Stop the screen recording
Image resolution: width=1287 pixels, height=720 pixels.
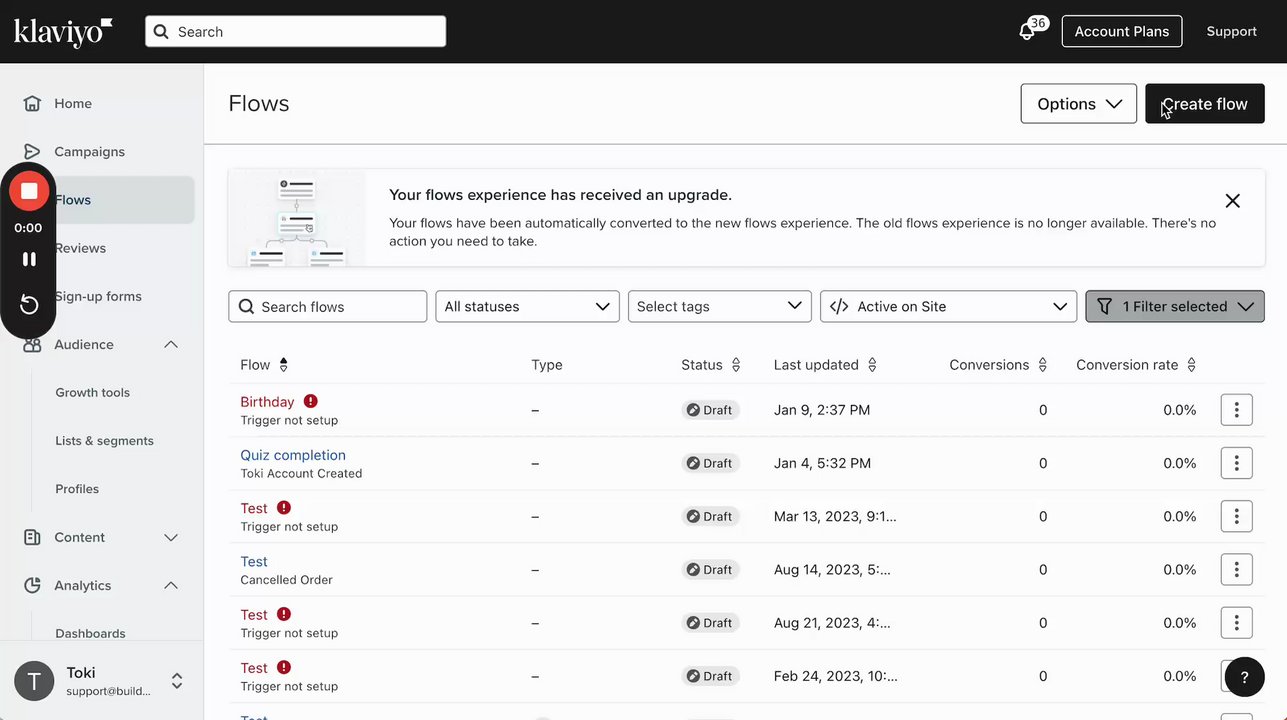pyautogui.click(x=29, y=191)
